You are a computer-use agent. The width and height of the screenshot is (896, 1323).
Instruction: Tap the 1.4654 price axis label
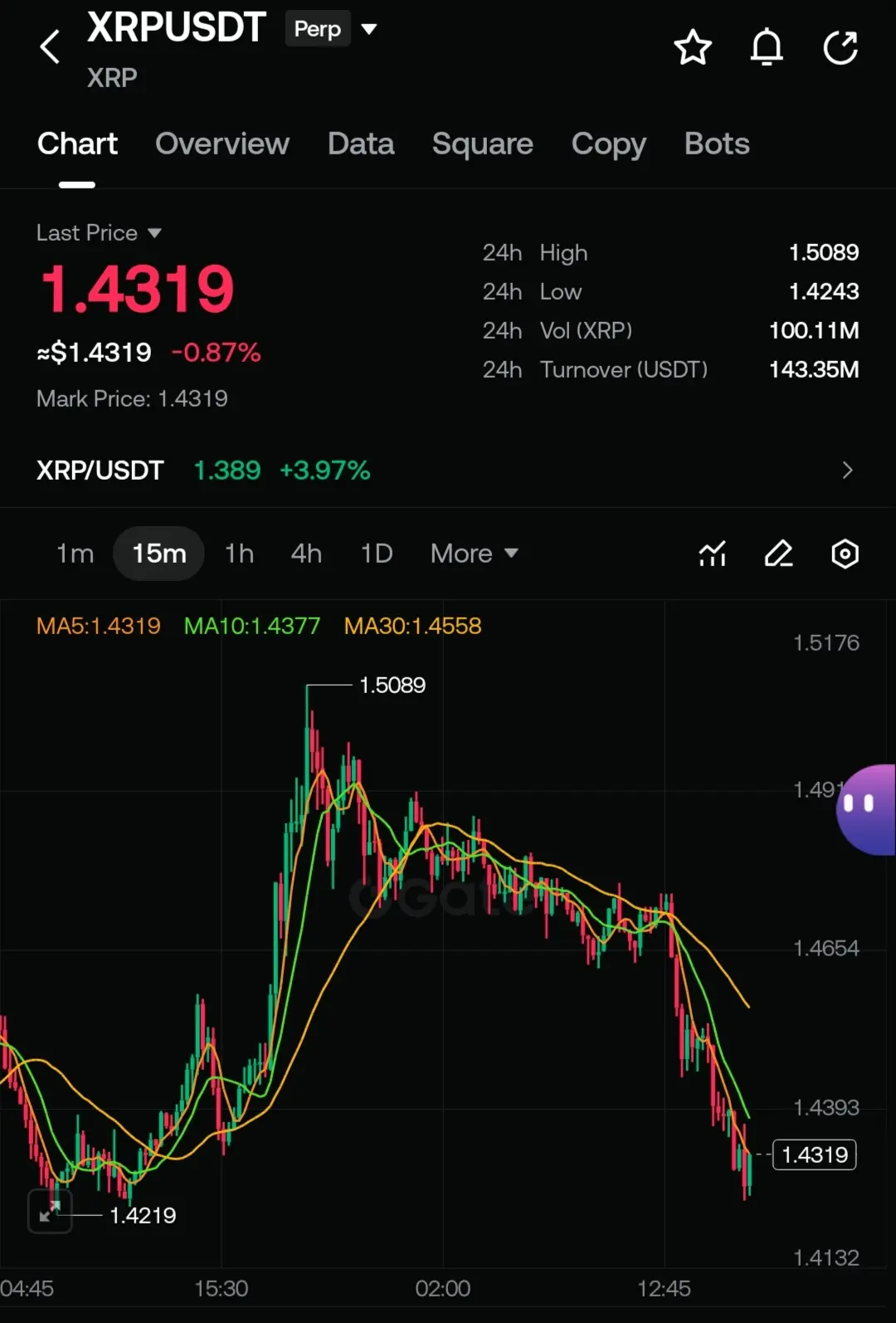coord(826,948)
